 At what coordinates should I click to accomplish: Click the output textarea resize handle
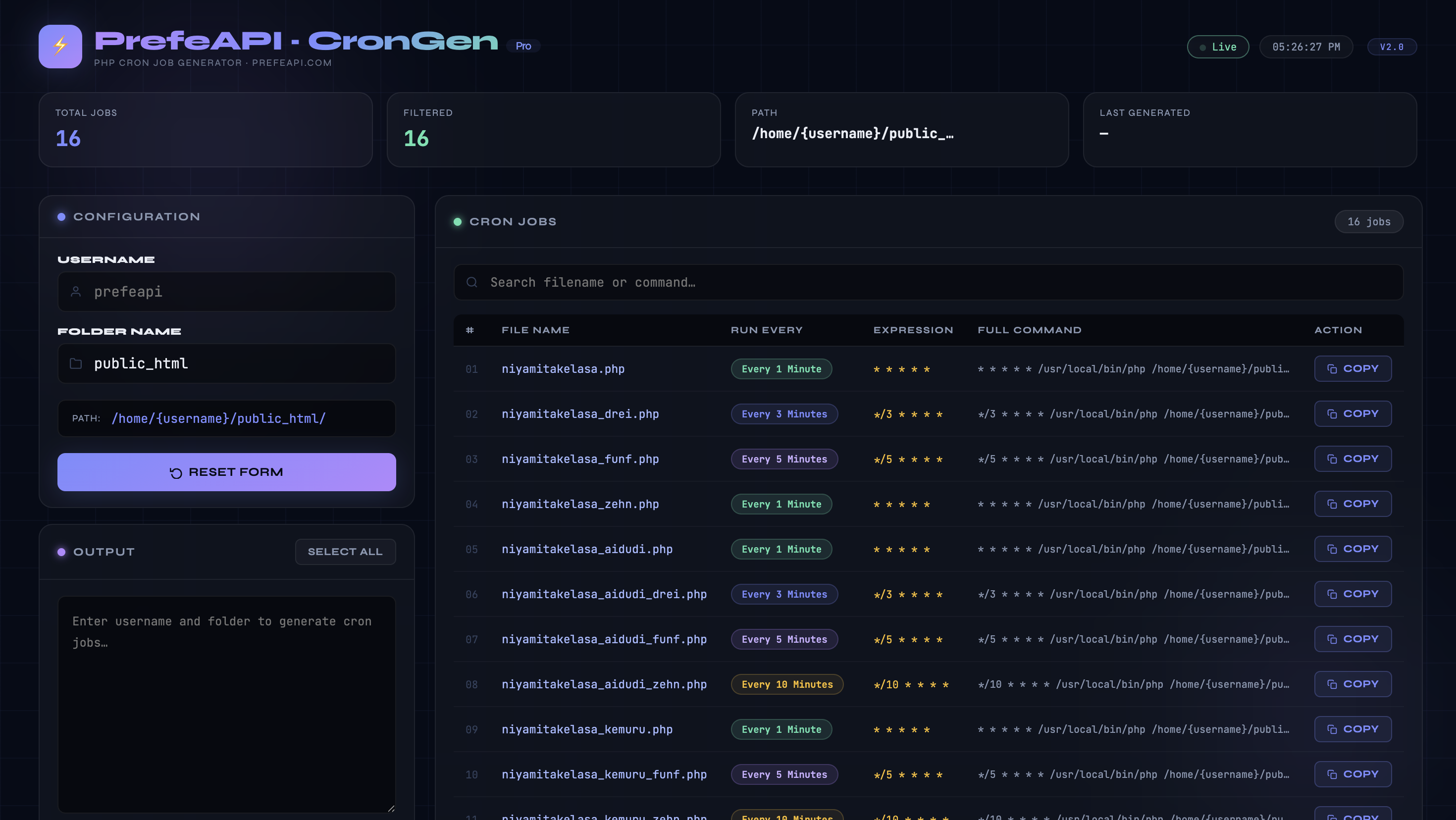pyautogui.click(x=391, y=809)
